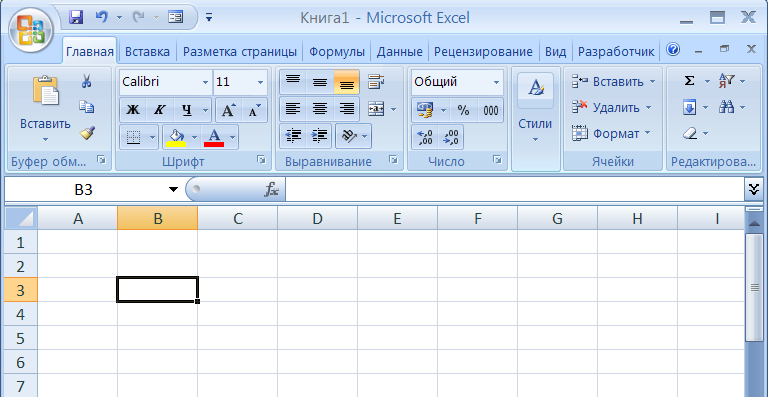Open Число dialog launcher
Screen dimensions: 768x397
click(x=497, y=159)
